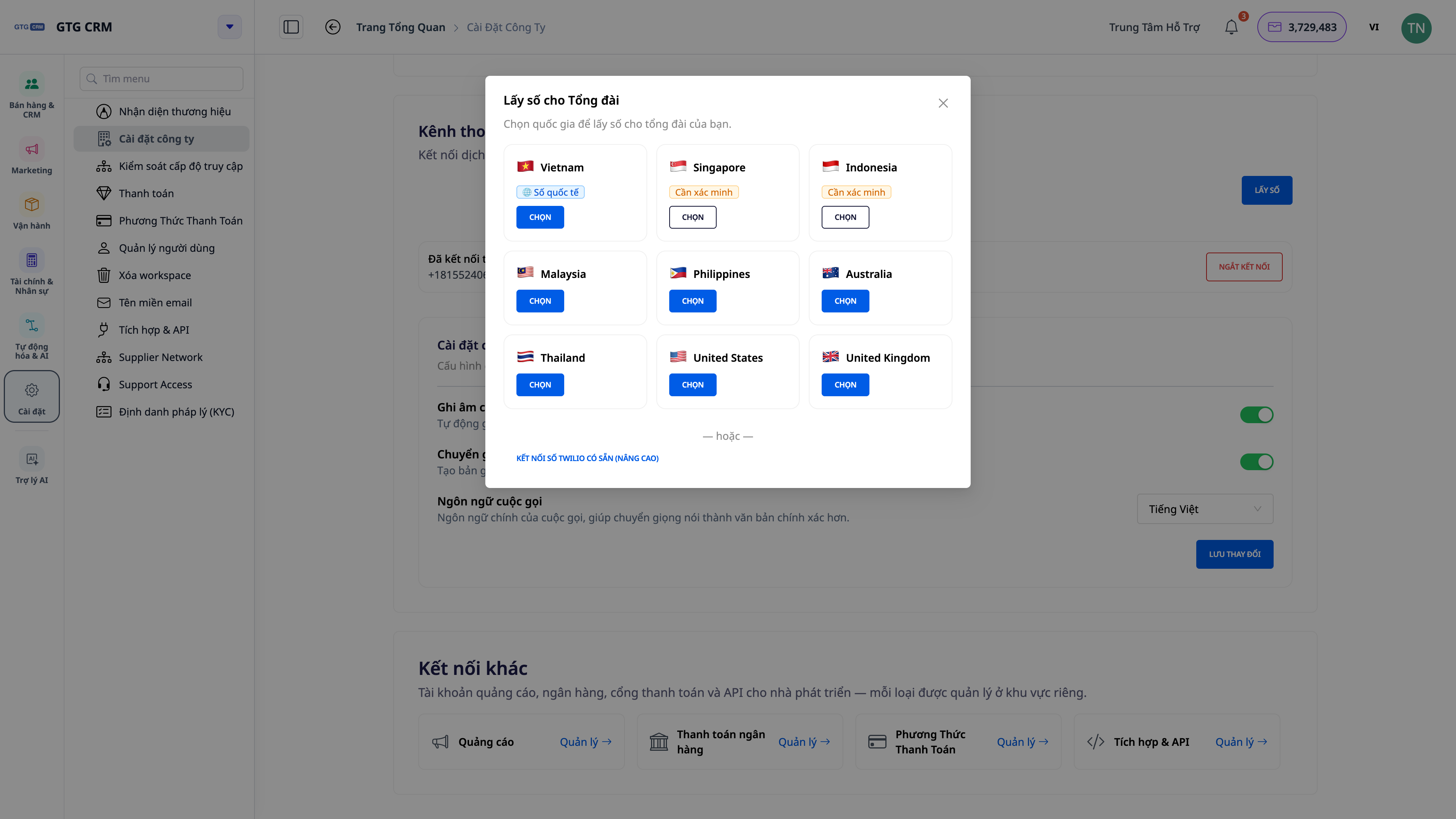Click the 3,729,483 credits balance
Image resolution: width=1456 pixels, height=819 pixels.
click(x=1302, y=27)
